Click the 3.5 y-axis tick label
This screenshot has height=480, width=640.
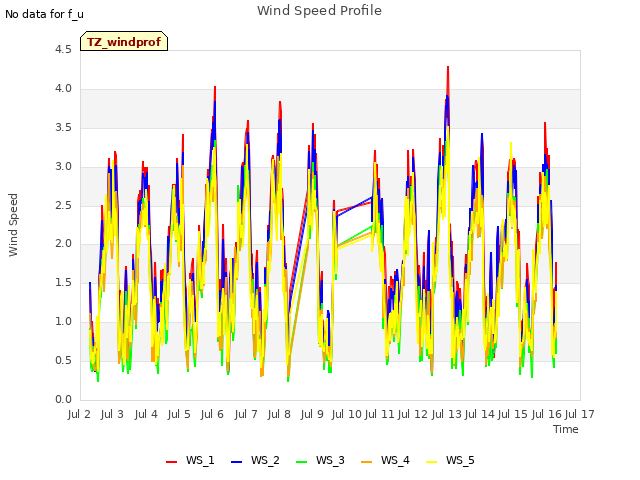[x=63, y=127]
